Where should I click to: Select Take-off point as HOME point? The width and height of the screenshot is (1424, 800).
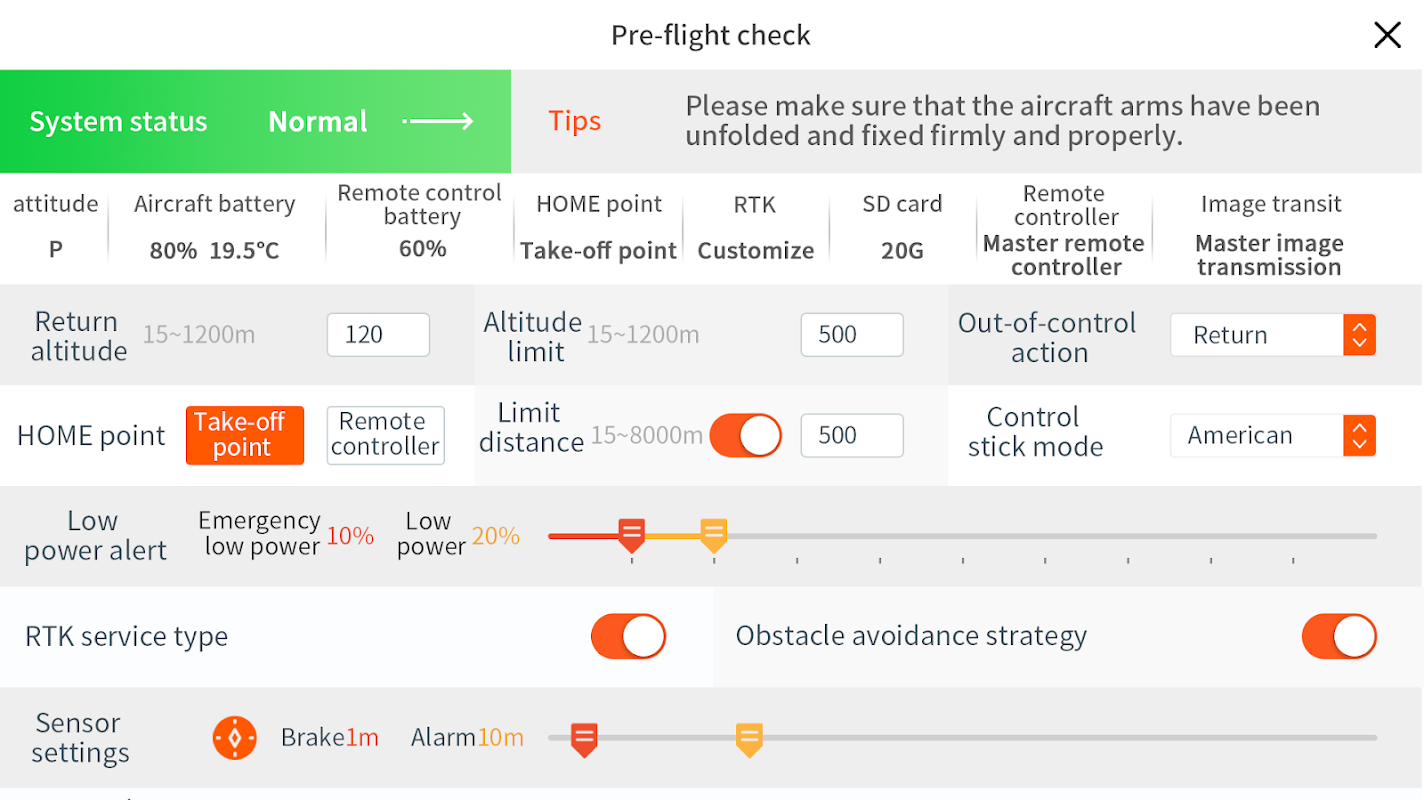point(244,435)
